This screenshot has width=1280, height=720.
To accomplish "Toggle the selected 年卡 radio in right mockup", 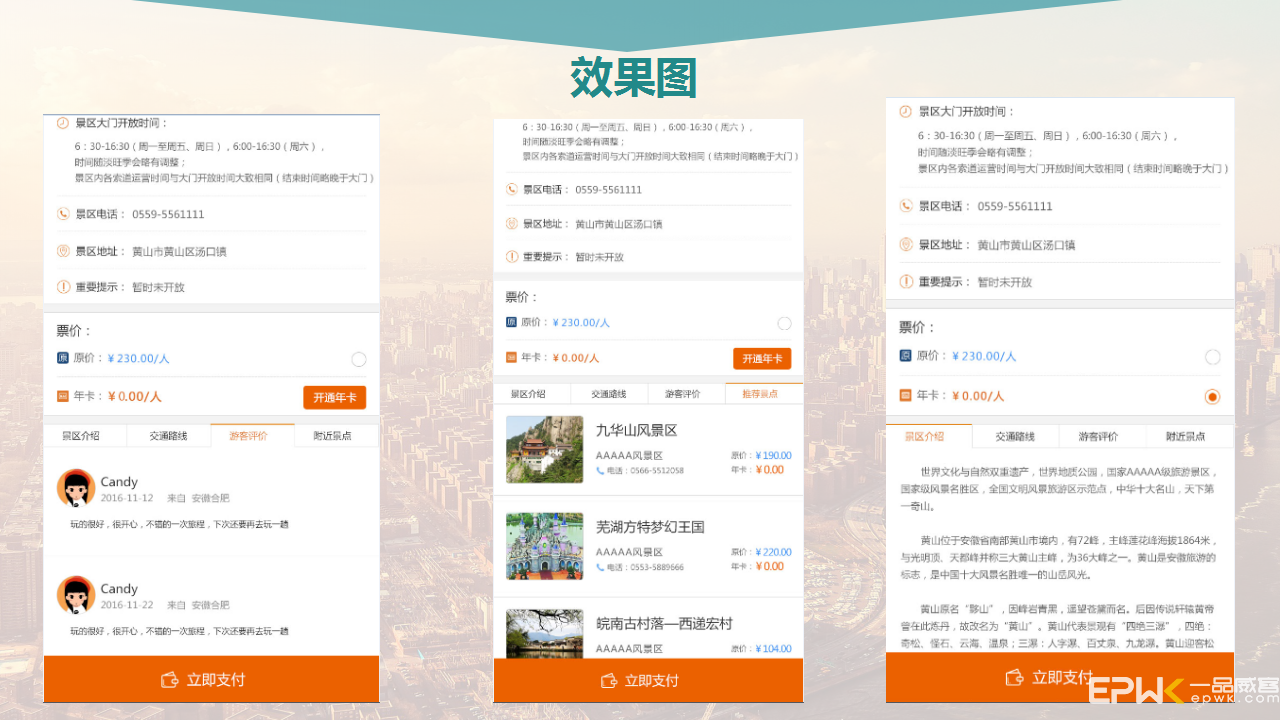I will point(1213,397).
